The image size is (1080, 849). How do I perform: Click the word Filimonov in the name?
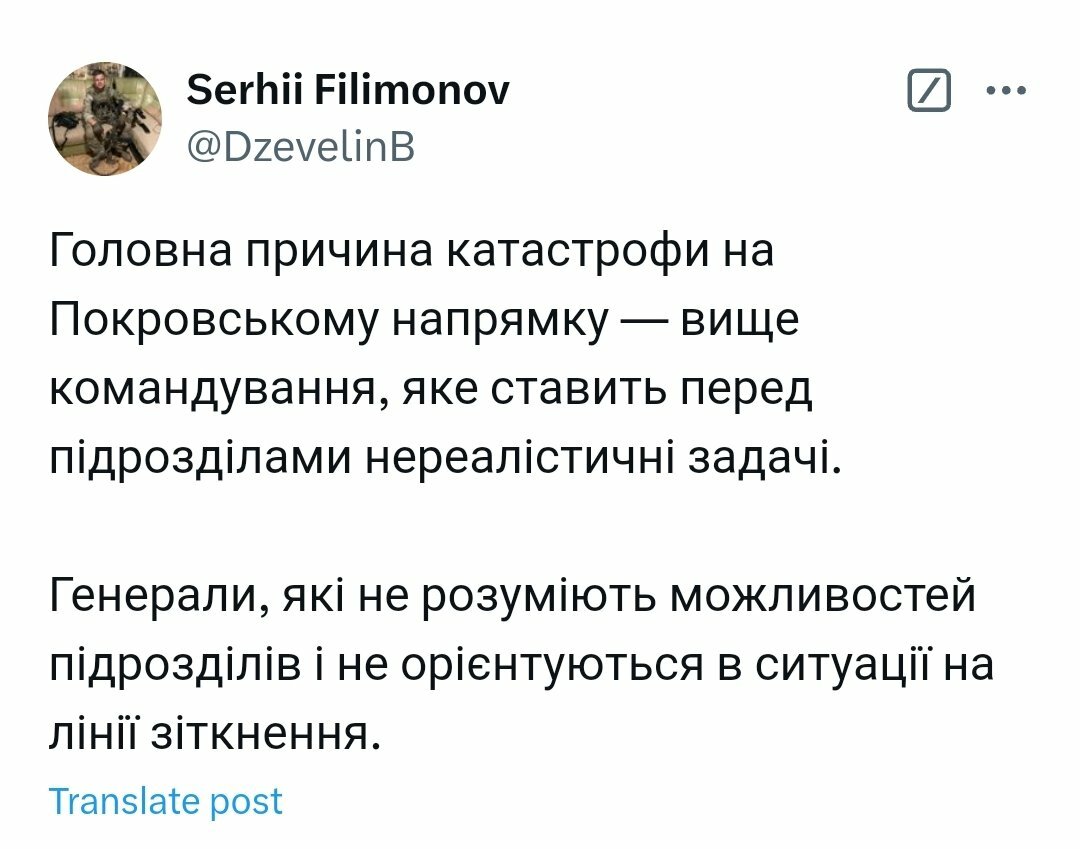412,90
